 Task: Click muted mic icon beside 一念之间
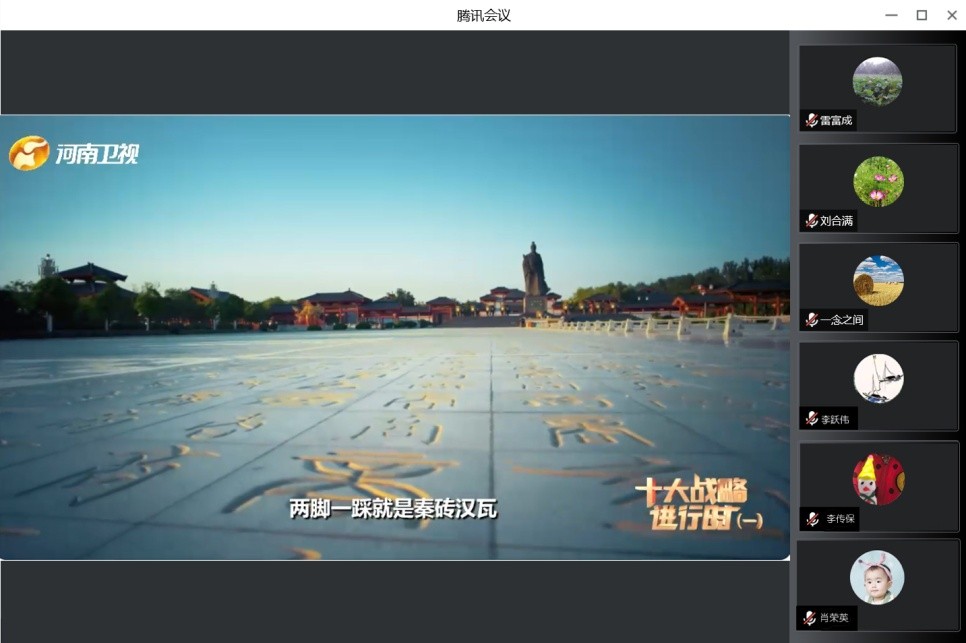click(811, 320)
